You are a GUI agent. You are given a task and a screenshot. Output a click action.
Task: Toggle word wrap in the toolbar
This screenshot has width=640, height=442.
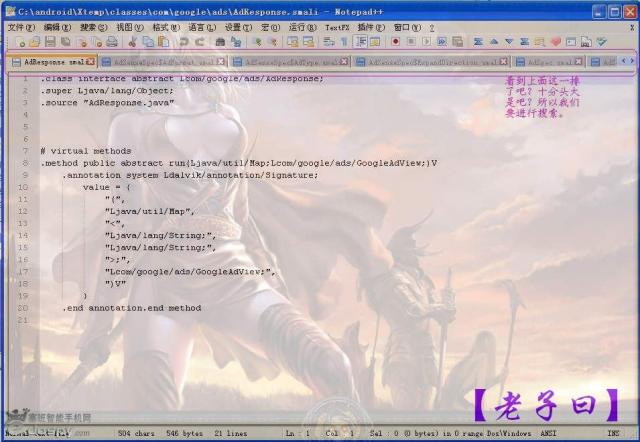click(x=329, y=42)
